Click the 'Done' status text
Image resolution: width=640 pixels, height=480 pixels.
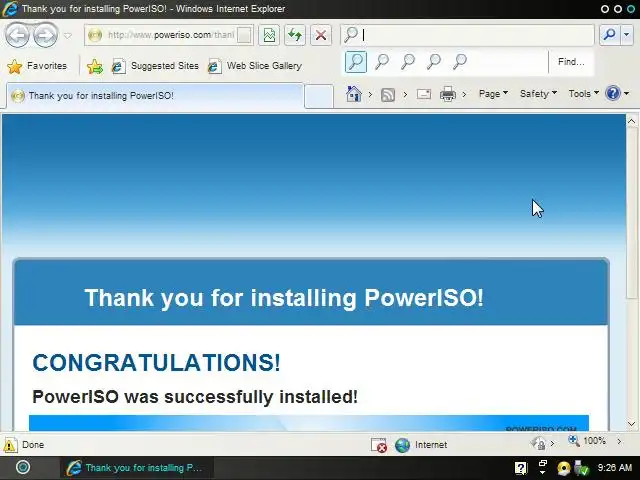coord(33,444)
